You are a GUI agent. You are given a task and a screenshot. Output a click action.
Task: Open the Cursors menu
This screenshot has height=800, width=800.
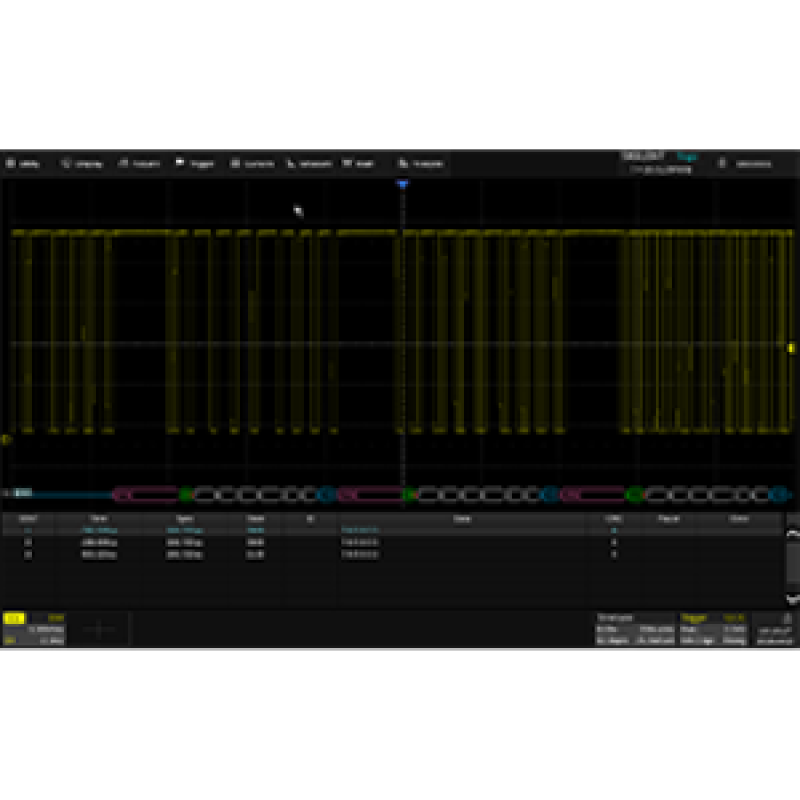[x=252, y=163]
